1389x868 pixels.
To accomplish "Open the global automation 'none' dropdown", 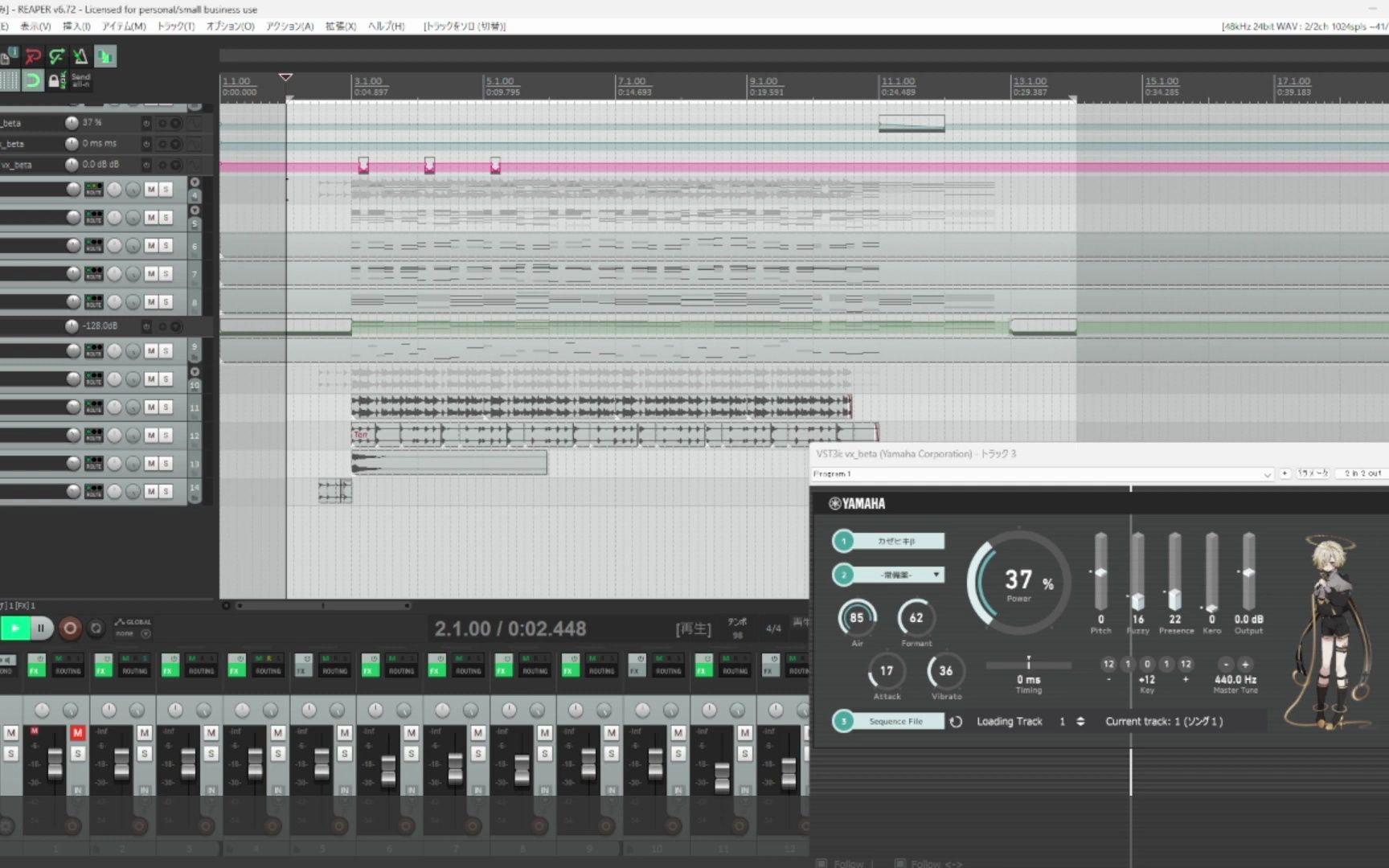I will click(x=133, y=634).
